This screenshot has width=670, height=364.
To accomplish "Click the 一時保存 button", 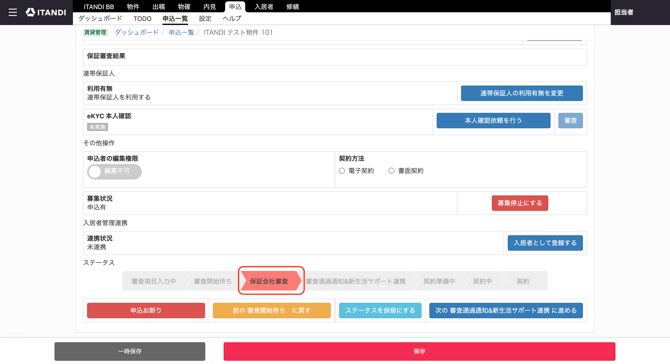I will [130, 351].
